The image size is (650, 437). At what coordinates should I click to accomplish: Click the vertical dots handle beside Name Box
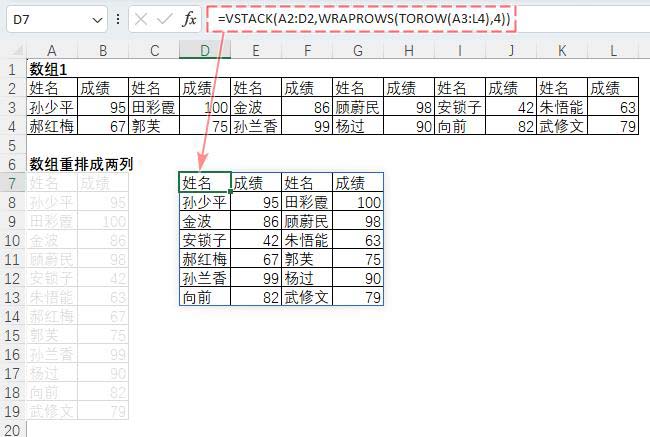click(120, 20)
